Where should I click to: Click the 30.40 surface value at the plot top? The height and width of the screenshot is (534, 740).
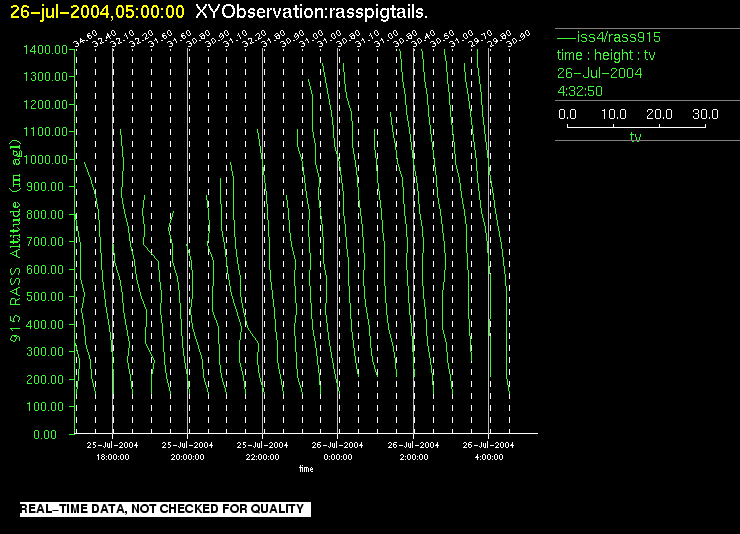(x=423, y=39)
